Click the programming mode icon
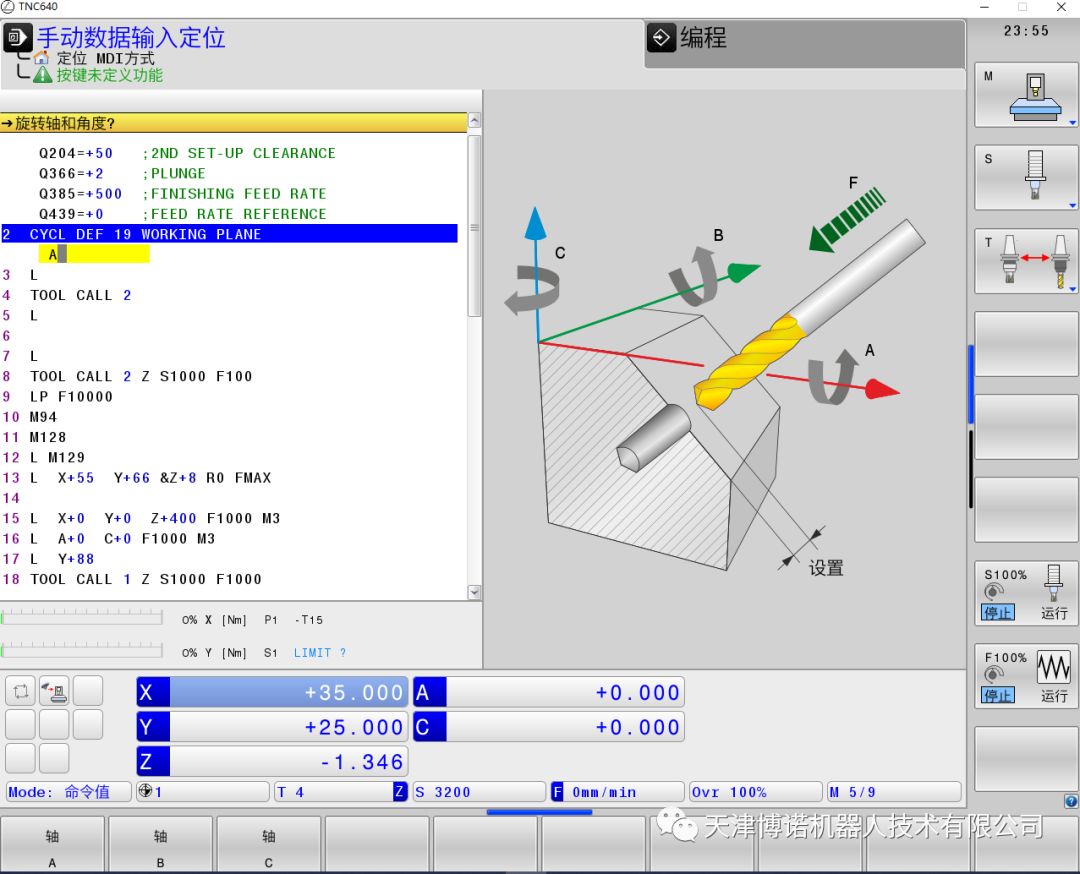Viewport: 1080px width, 874px height. (x=662, y=39)
